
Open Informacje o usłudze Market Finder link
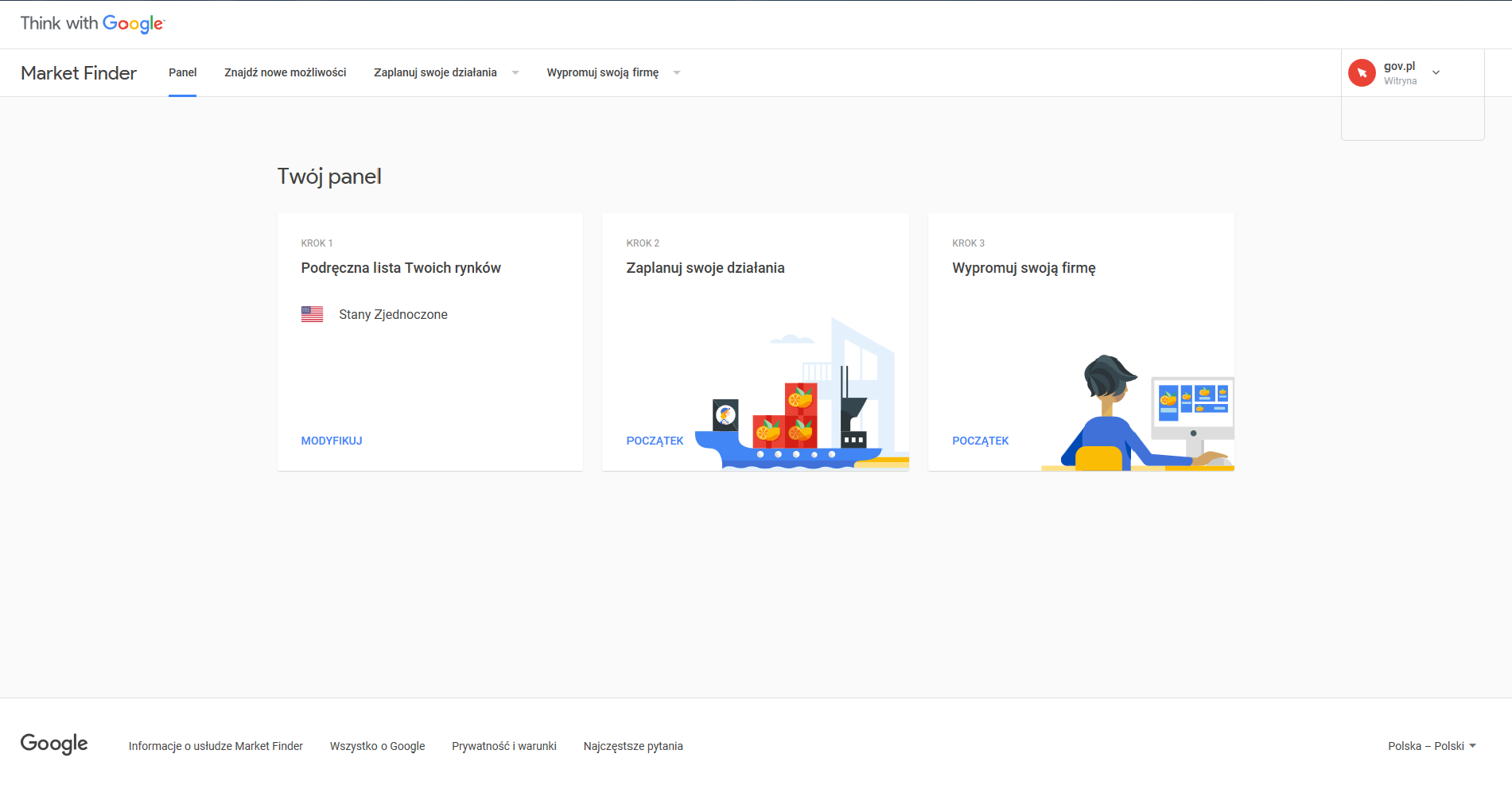pos(216,746)
